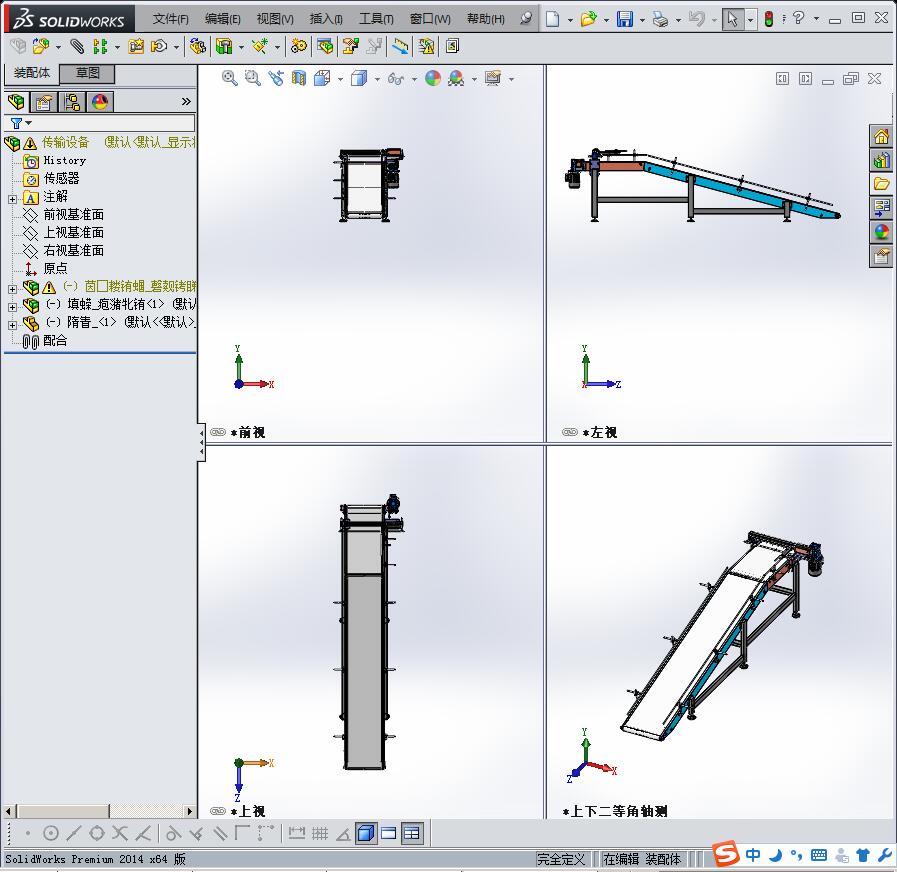The image size is (897, 872).
Task: Click the Instant3D icon at toolbar end
Action: pyautogui.click(x=452, y=46)
